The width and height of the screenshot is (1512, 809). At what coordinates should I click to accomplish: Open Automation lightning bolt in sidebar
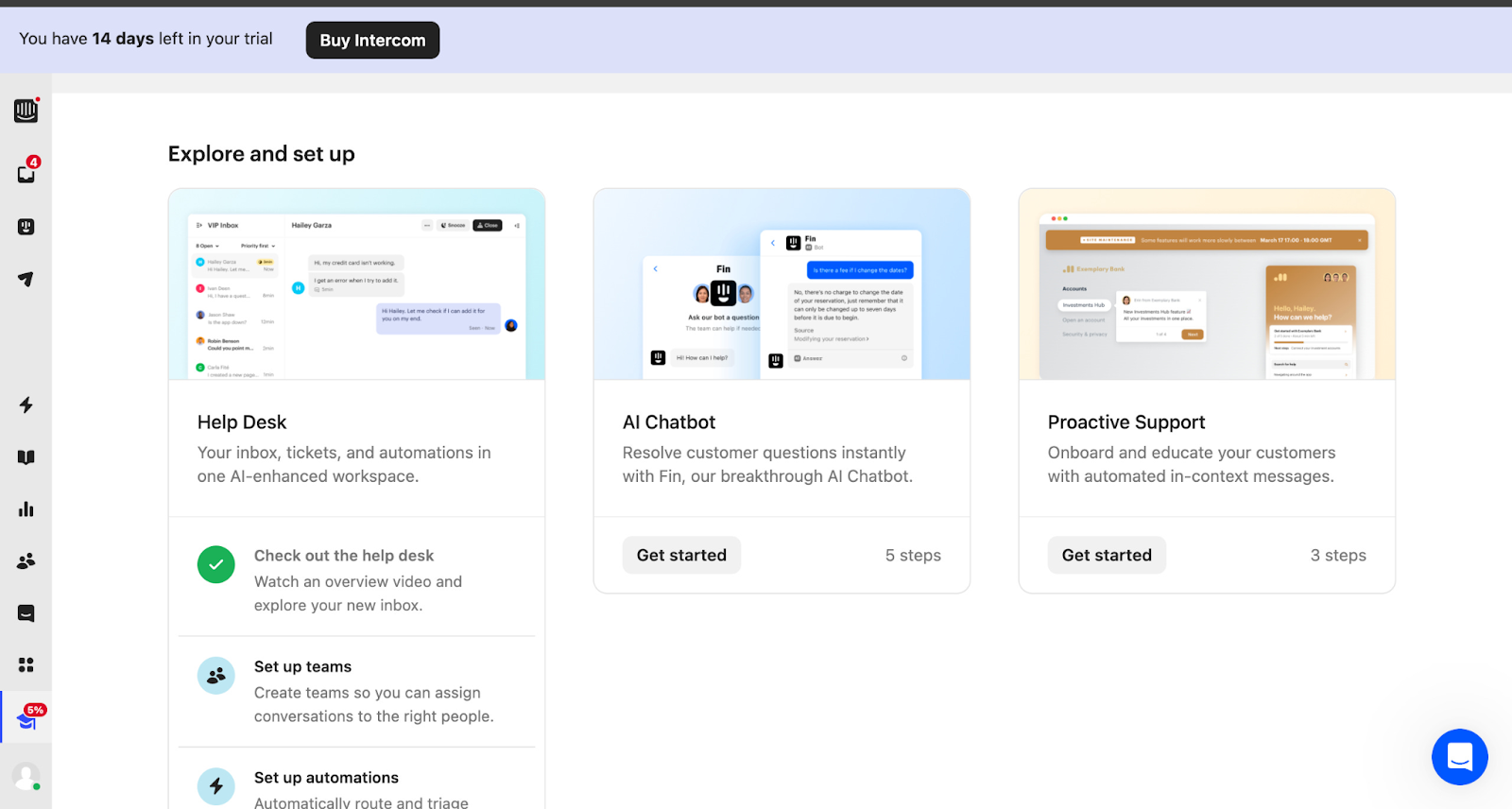click(26, 405)
